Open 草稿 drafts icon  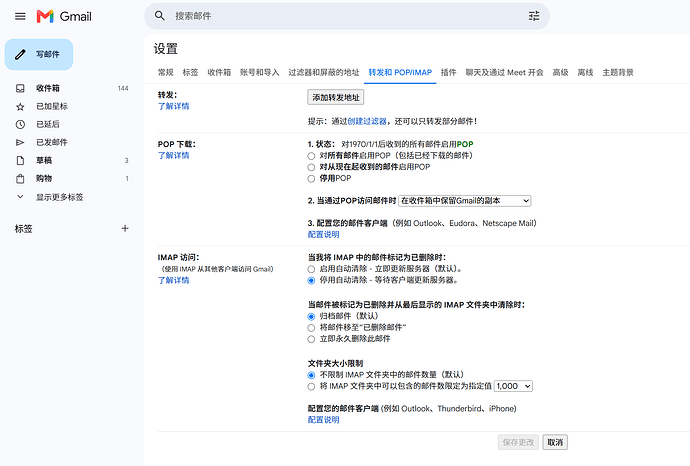(20, 161)
